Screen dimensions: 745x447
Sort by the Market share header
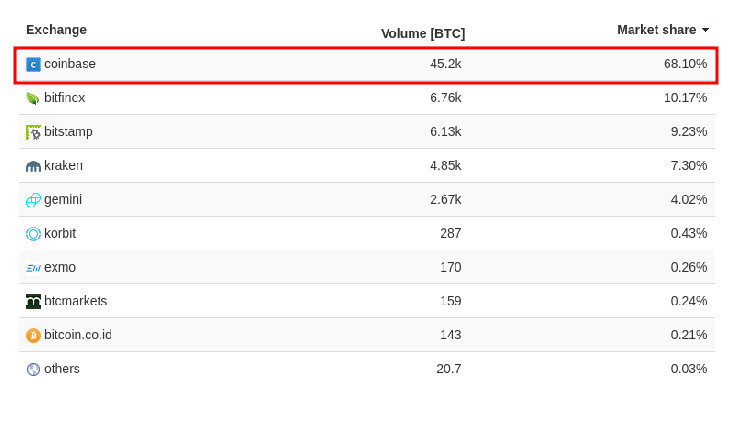click(657, 29)
